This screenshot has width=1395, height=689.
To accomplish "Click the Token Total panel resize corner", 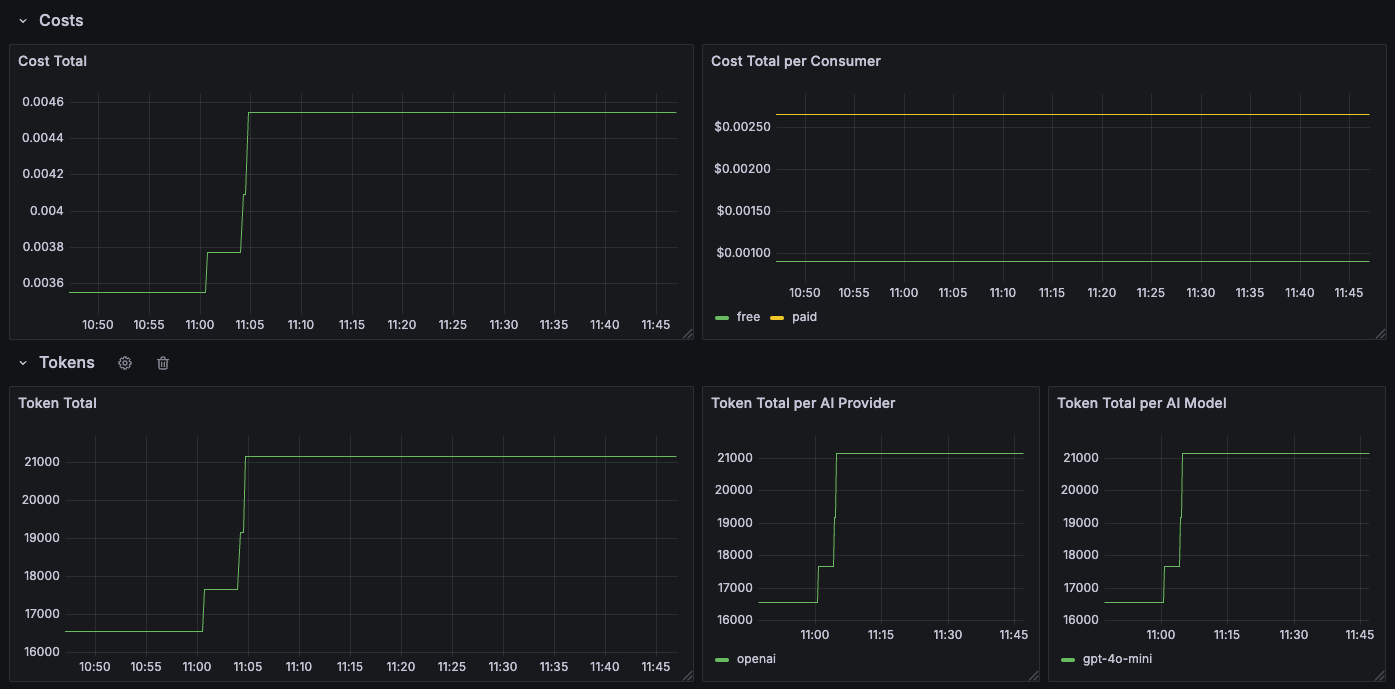I will [687, 676].
